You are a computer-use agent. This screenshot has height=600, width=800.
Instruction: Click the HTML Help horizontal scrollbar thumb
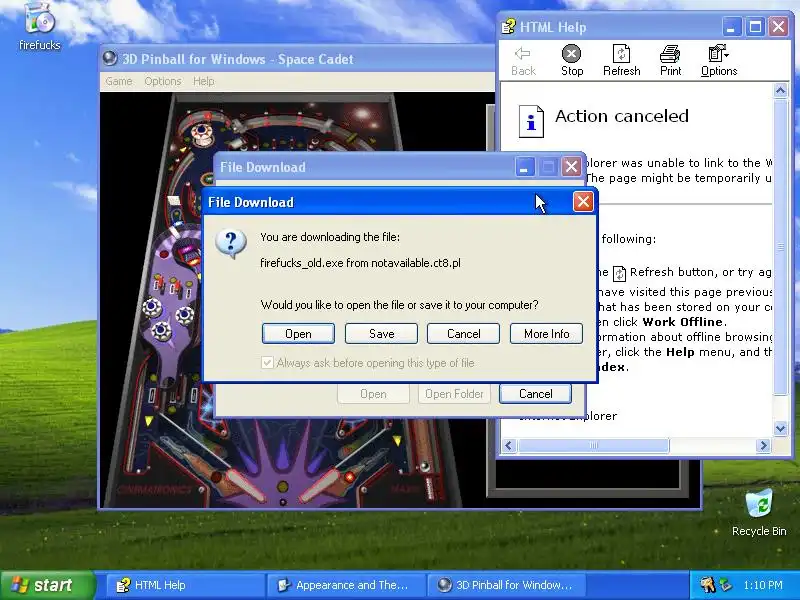pyautogui.click(x=593, y=445)
